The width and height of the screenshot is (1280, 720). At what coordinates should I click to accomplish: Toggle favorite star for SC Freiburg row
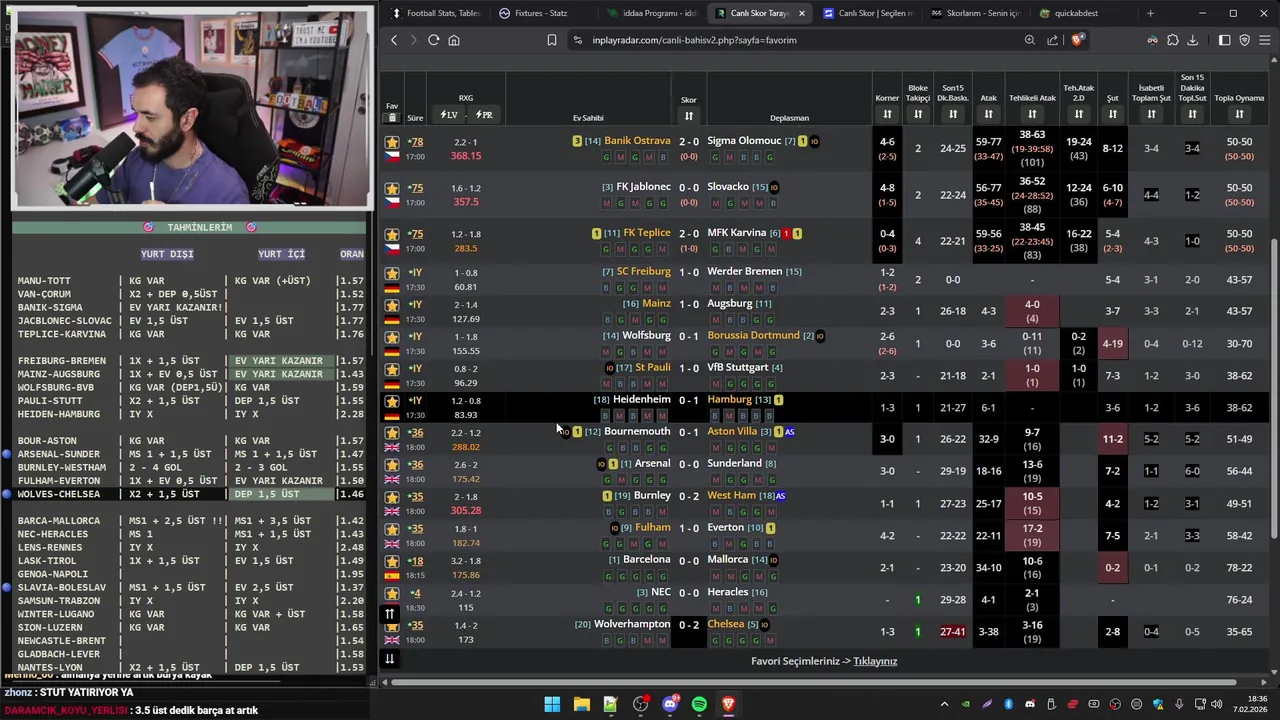pos(392,273)
